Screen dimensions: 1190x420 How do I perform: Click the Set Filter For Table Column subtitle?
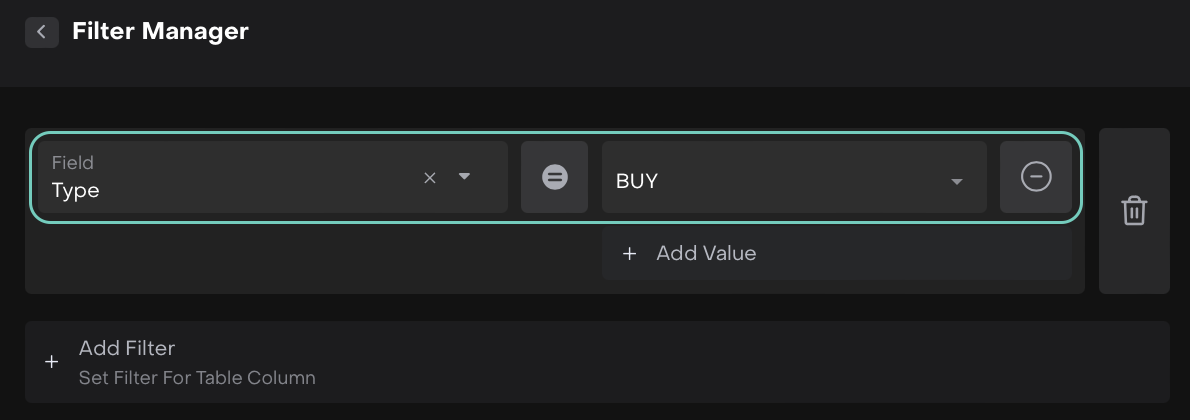point(197,378)
